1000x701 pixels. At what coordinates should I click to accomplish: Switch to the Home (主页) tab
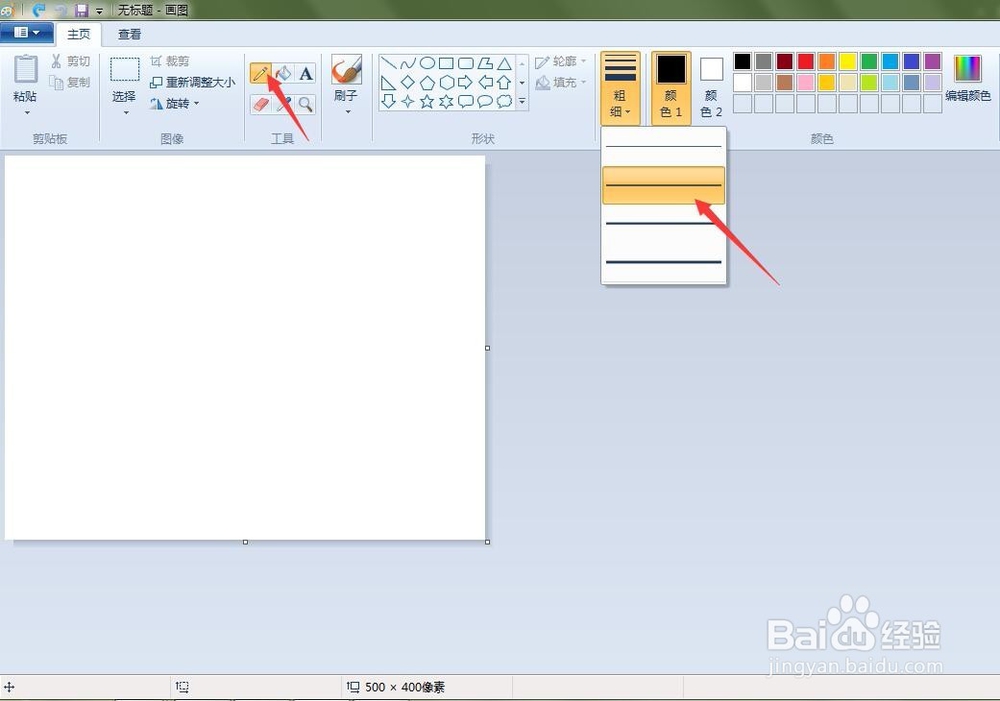[79, 34]
